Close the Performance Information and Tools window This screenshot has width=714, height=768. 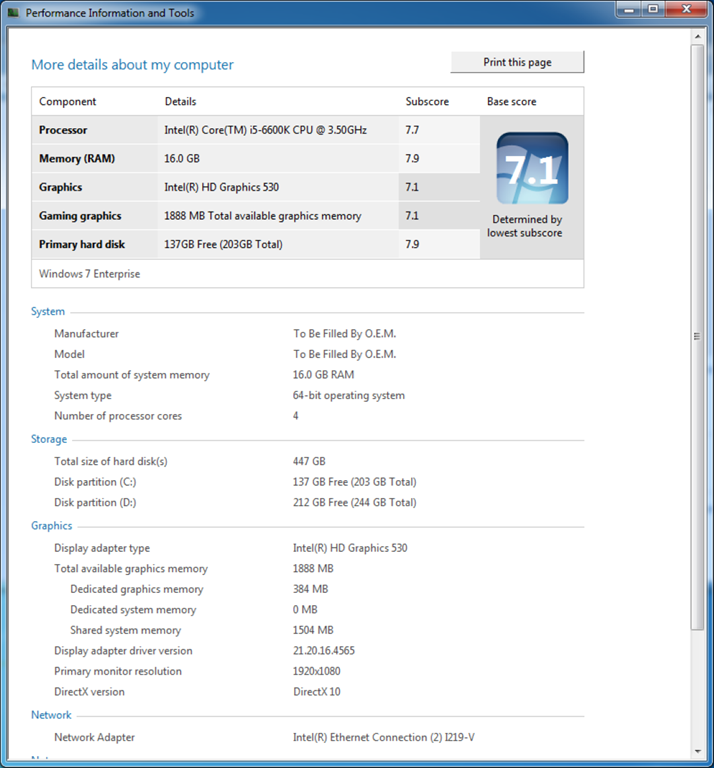(686, 9)
